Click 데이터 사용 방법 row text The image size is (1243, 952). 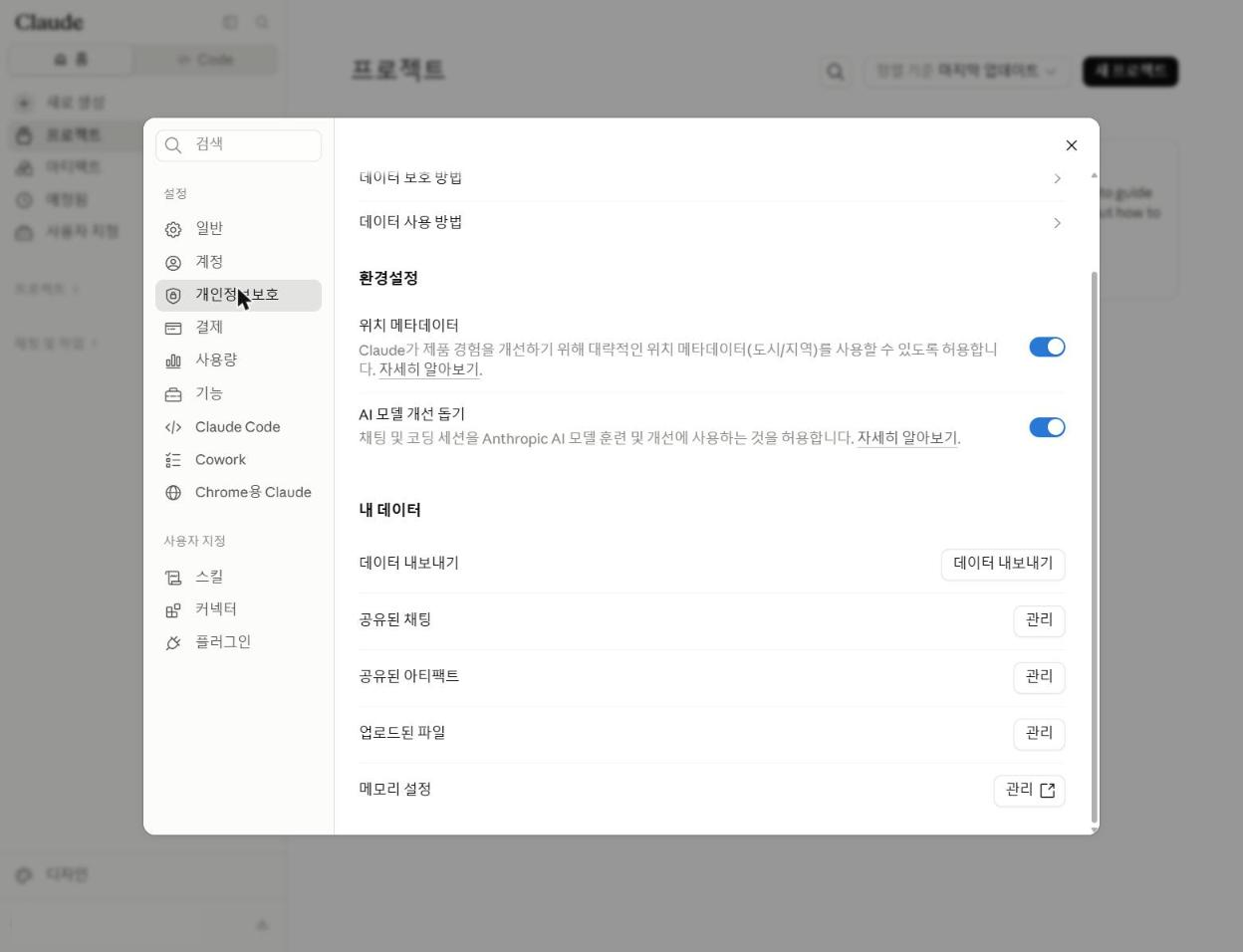coord(410,223)
